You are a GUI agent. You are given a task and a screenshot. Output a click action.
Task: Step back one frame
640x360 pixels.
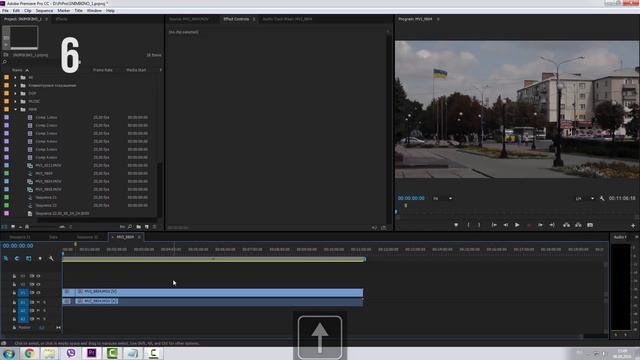pyautogui.click(x=506, y=225)
